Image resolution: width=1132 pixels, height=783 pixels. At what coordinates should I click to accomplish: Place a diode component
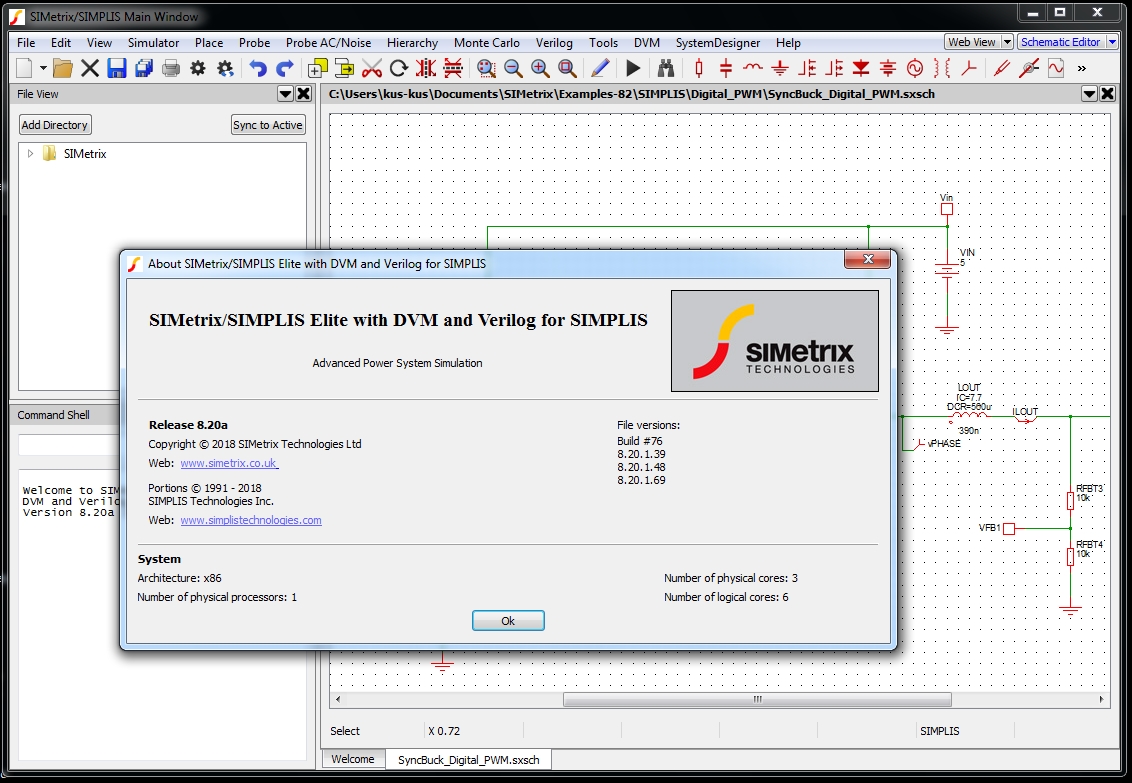pyautogui.click(x=861, y=69)
